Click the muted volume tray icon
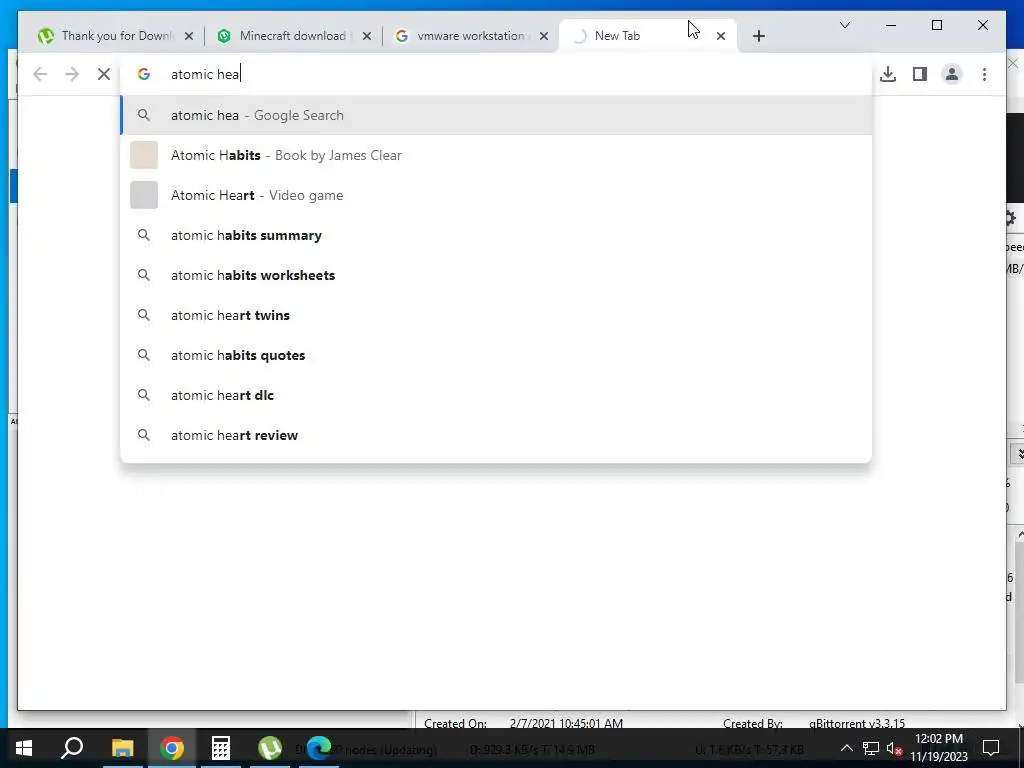This screenshot has width=1024, height=768. click(894, 748)
